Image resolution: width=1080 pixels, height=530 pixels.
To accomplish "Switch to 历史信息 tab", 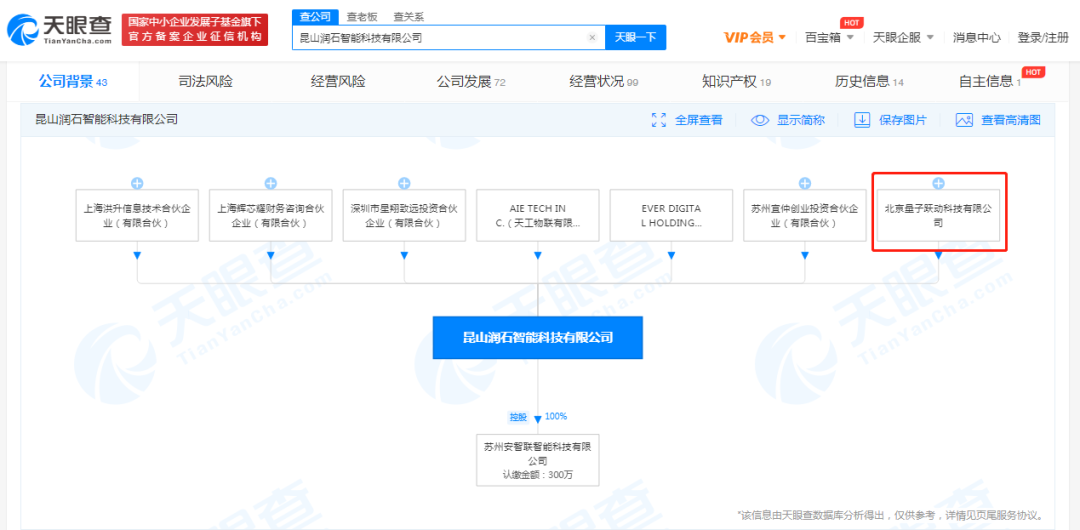I will click(x=869, y=82).
